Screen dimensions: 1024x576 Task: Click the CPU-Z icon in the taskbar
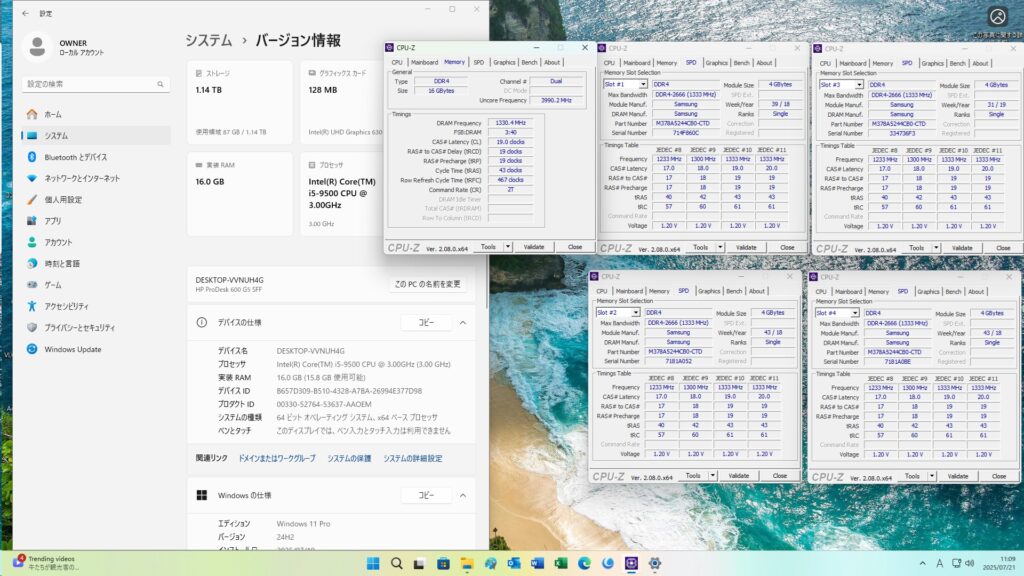[x=629, y=563]
